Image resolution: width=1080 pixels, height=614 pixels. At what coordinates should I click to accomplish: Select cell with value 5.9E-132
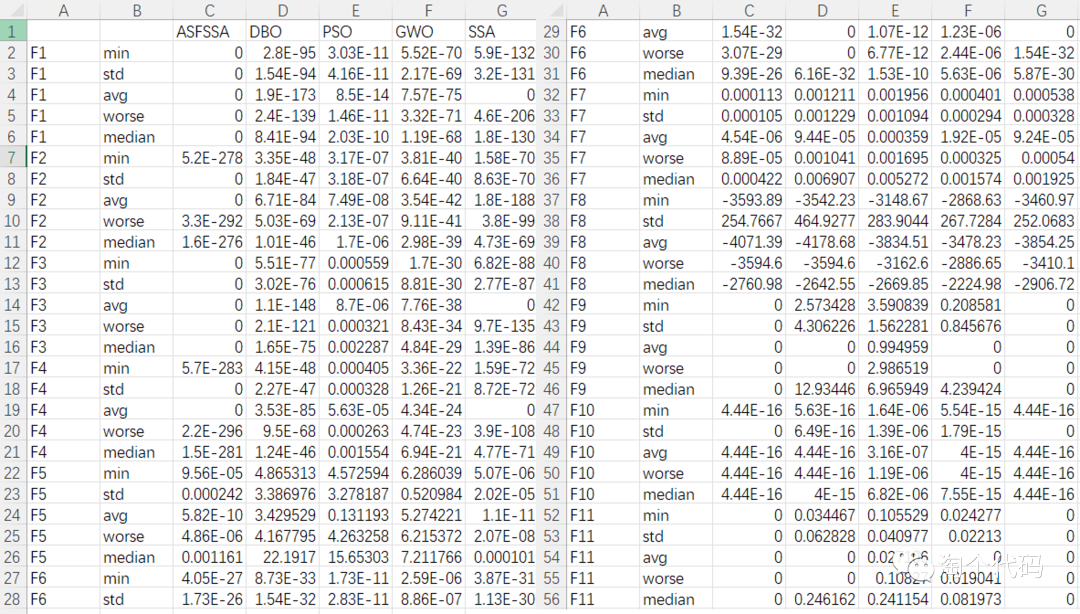click(501, 53)
